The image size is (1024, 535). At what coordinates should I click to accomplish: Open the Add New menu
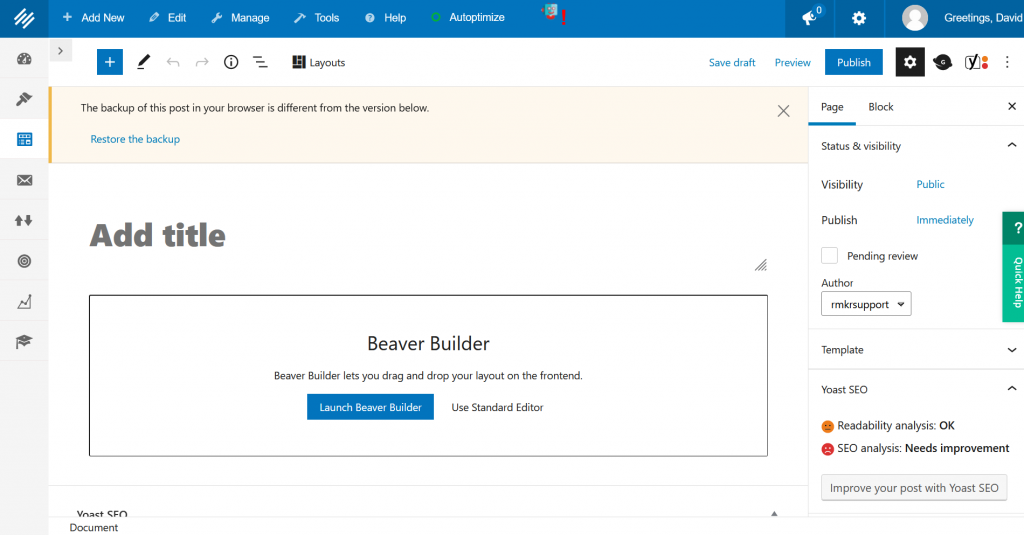(93, 18)
